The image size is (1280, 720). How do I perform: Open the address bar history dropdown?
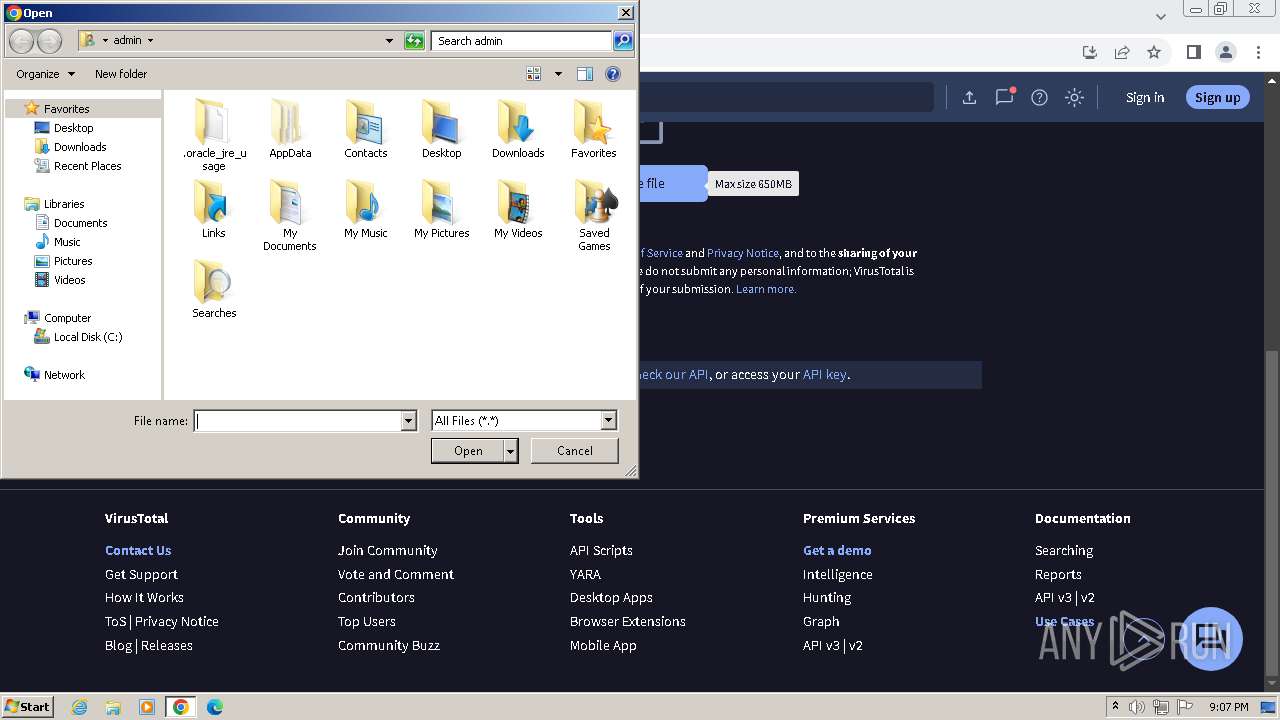(x=389, y=41)
